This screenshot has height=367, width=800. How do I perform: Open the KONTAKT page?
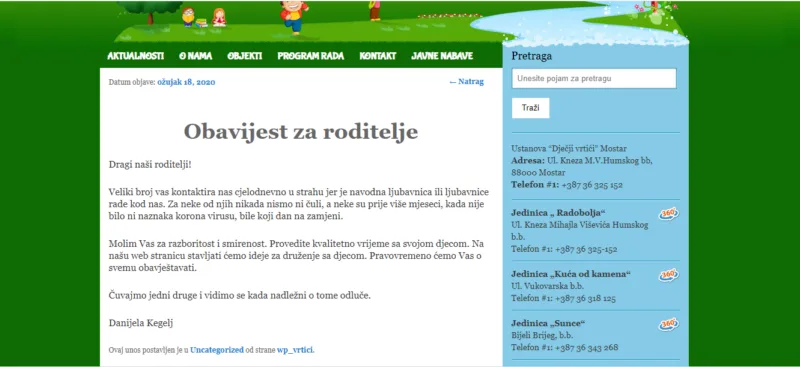click(x=378, y=56)
